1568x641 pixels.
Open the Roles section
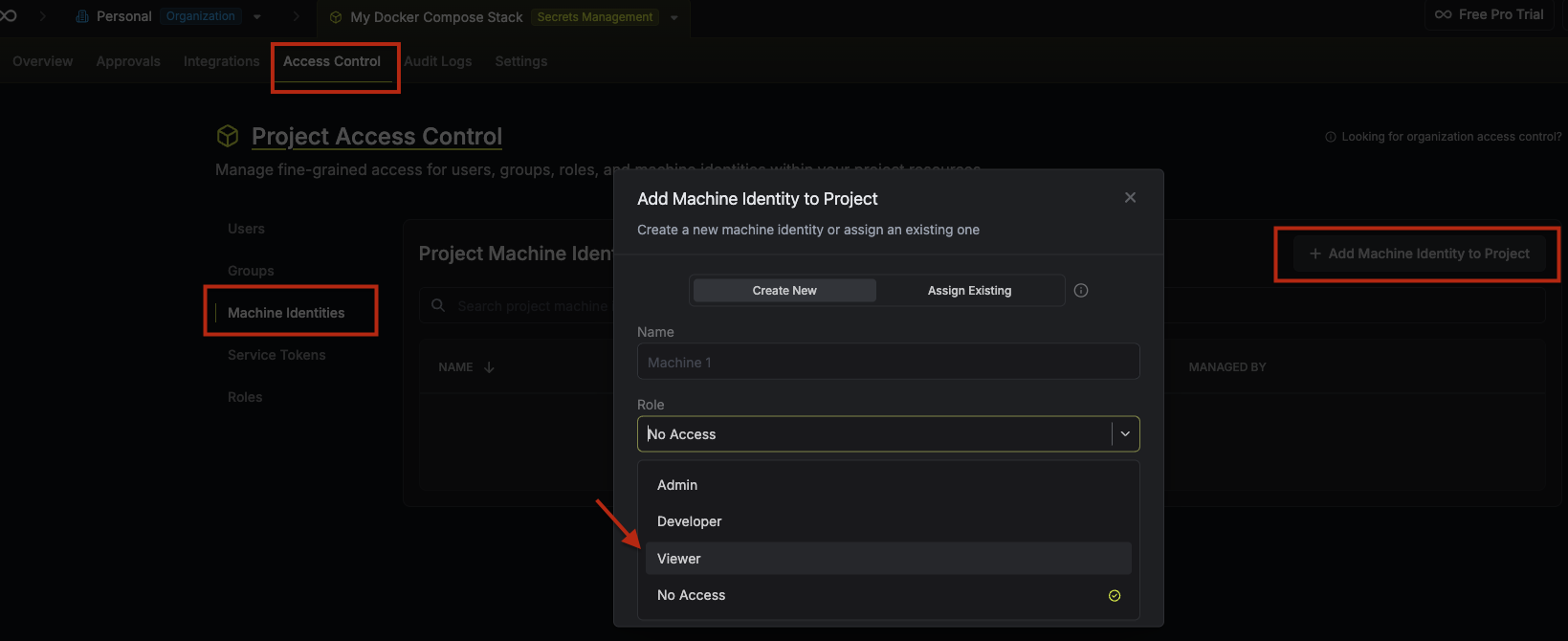(x=245, y=397)
